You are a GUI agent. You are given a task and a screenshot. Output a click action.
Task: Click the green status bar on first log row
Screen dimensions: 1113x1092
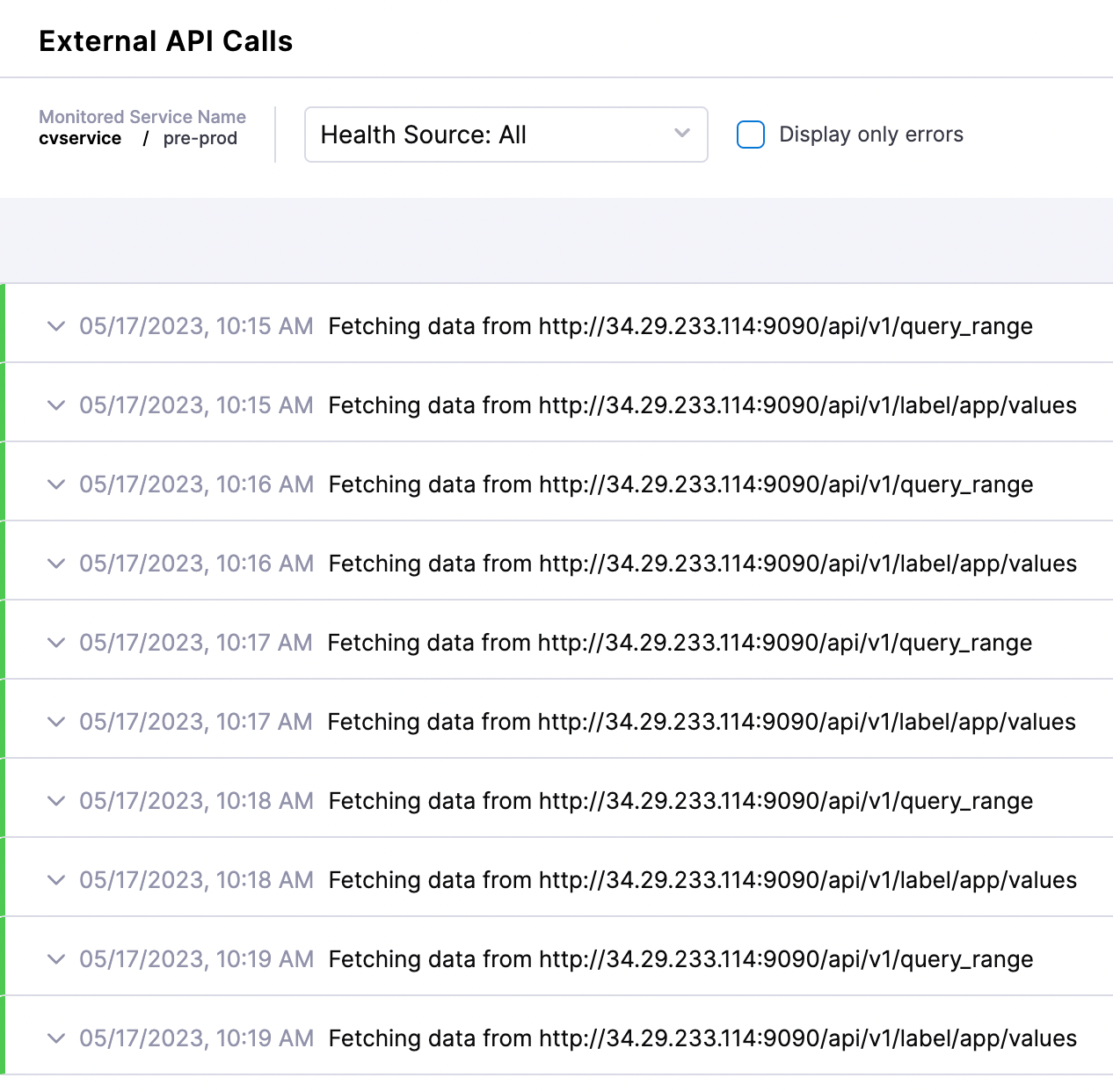point(4,326)
